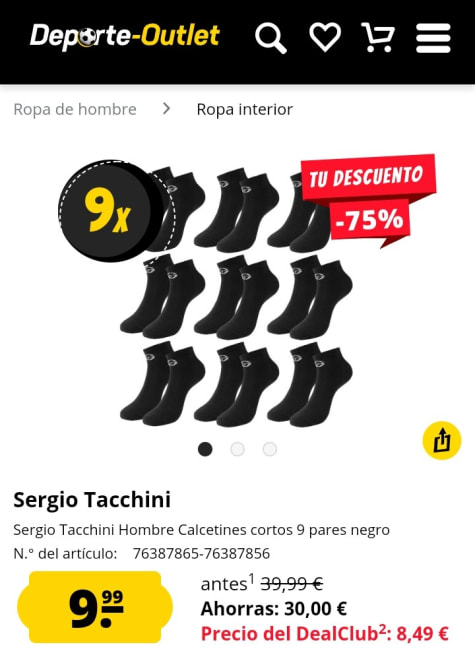Open the search magnifier icon
Image resolution: width=475 pixels, height=653 pixels.
tap(271, 38)
